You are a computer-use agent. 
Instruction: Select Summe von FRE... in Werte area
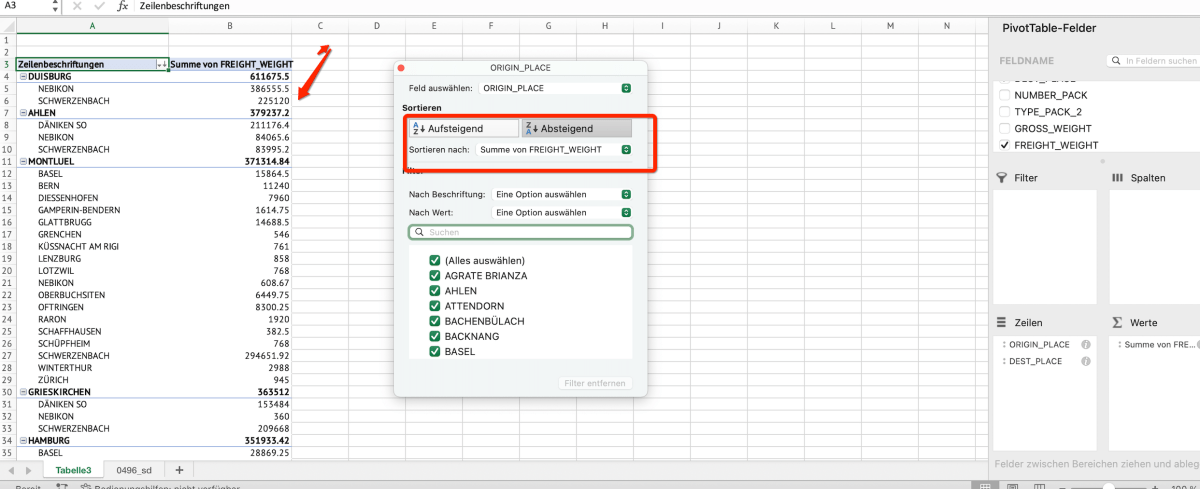point(1158,344)
